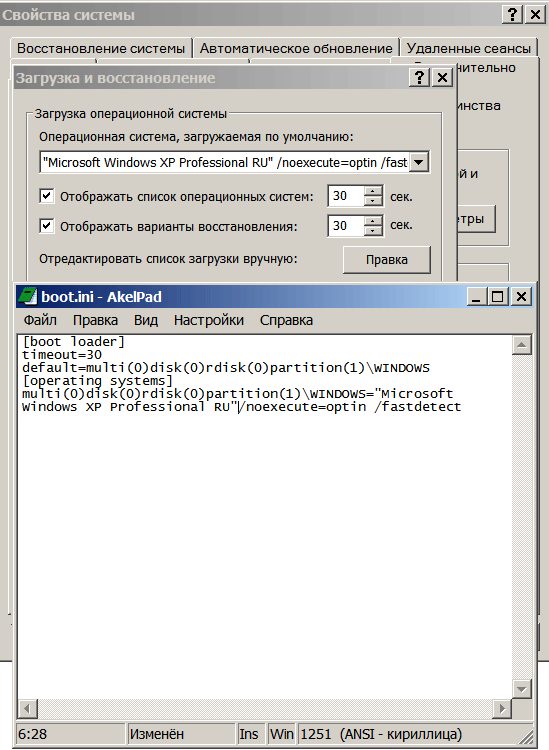Minimize the boot.ini AkelPad window
Viewport: 549px width, 750px height.
click(x=476, y=297)
